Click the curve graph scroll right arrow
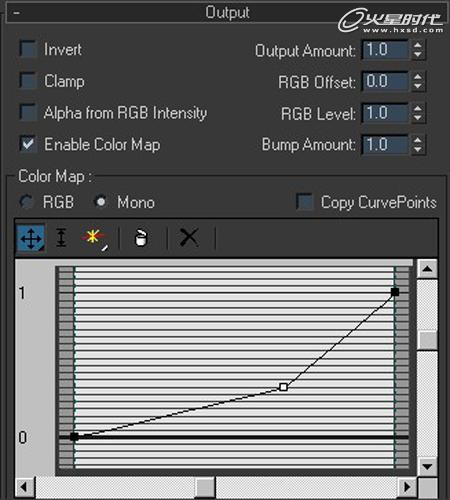Image resolution: width=450 pixels, height=500 pixels. point(407,487)
